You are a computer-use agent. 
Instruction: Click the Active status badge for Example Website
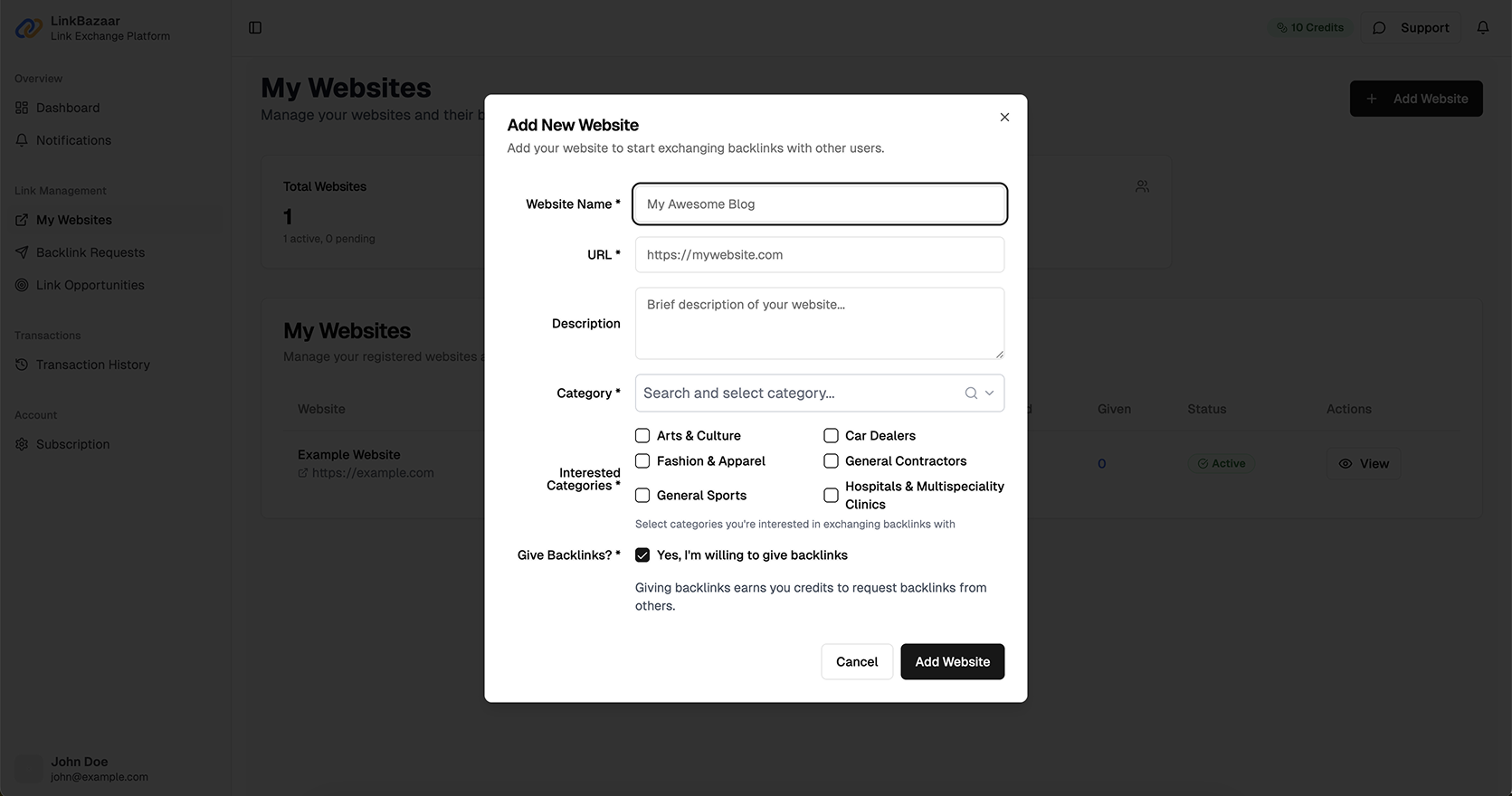point(1221,463)
